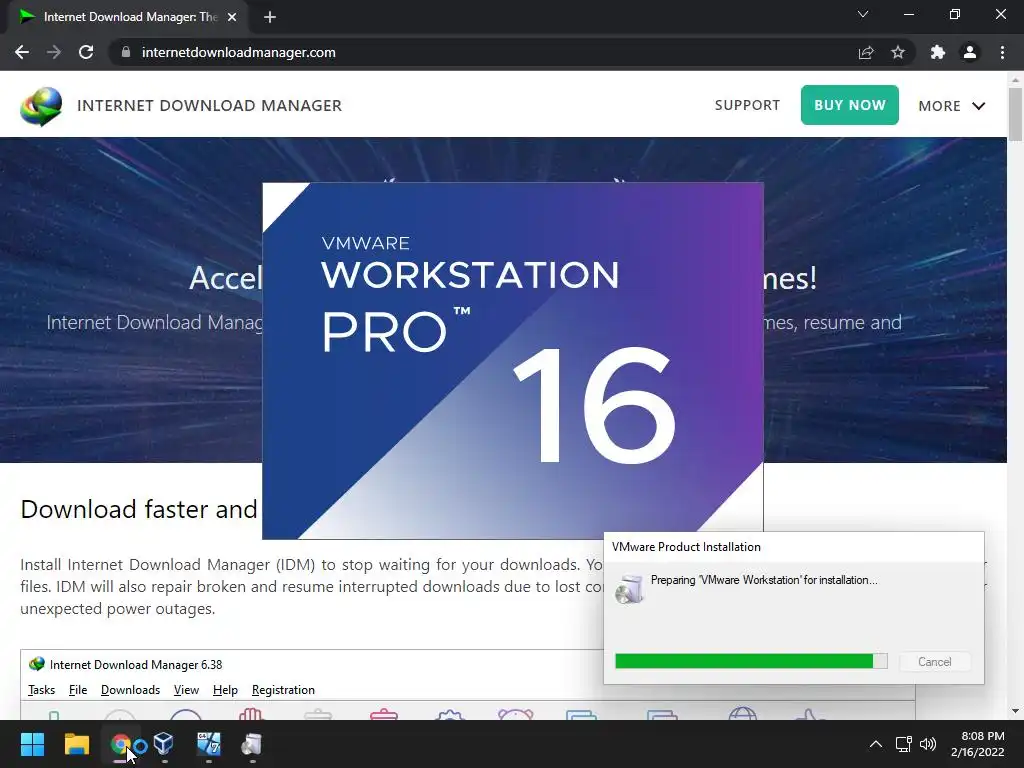This screenshot has width=1024, height=768.
Task: Close the Internet Download Manager tab
Action: 232,17
